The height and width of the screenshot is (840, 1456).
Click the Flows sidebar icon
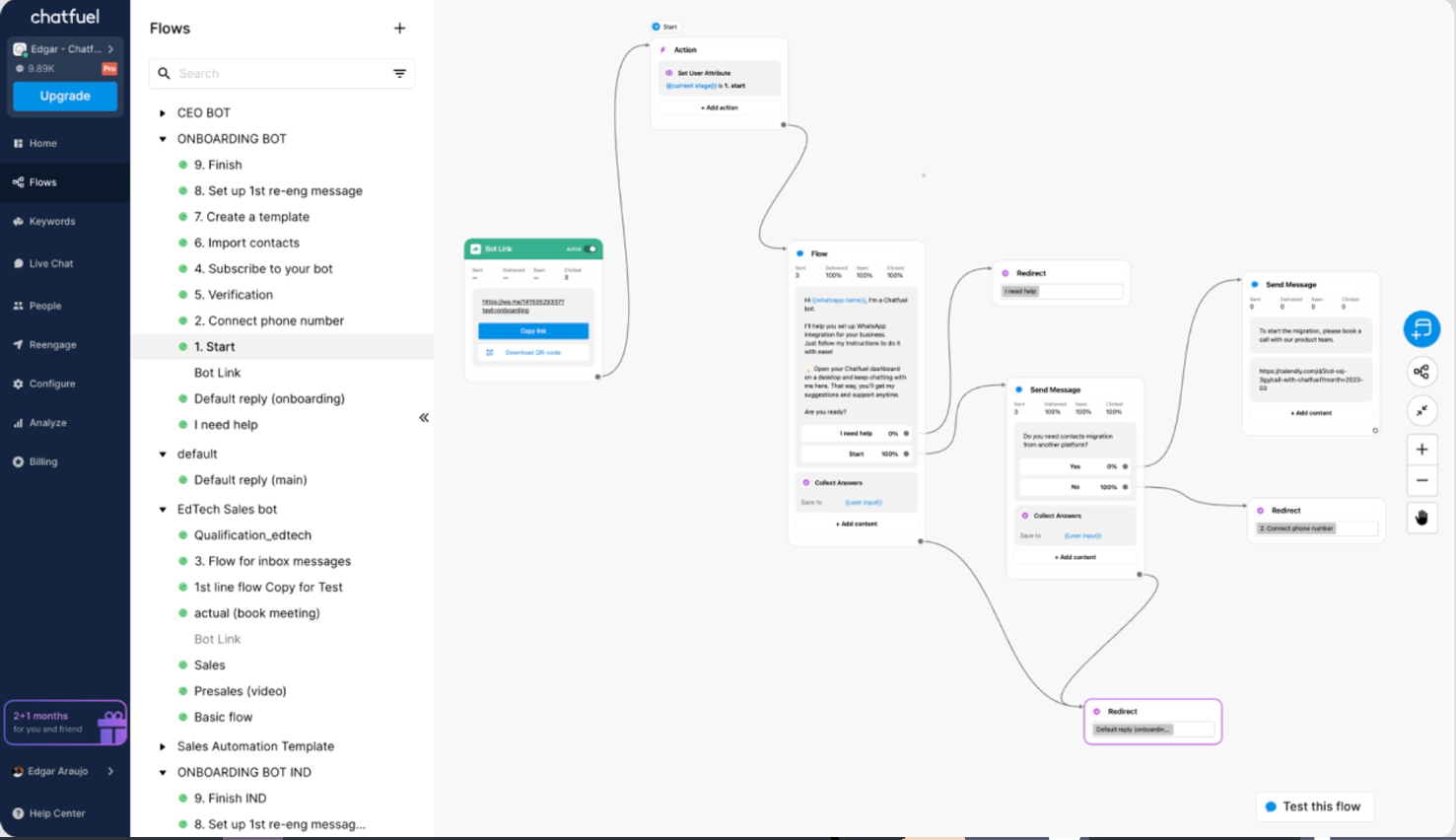click(18, 182)
